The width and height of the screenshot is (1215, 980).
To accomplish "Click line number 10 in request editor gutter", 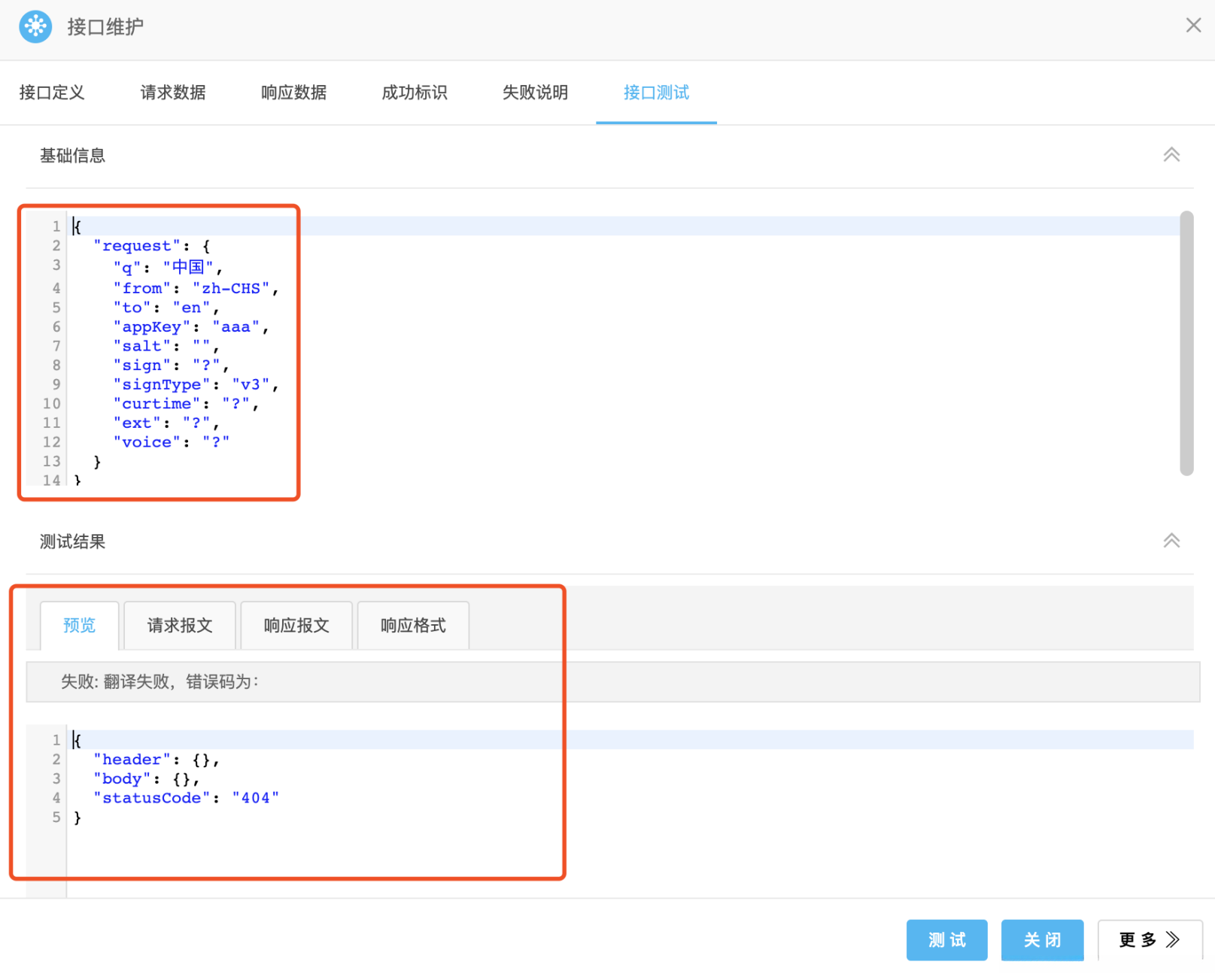I will tap(51, 404).
